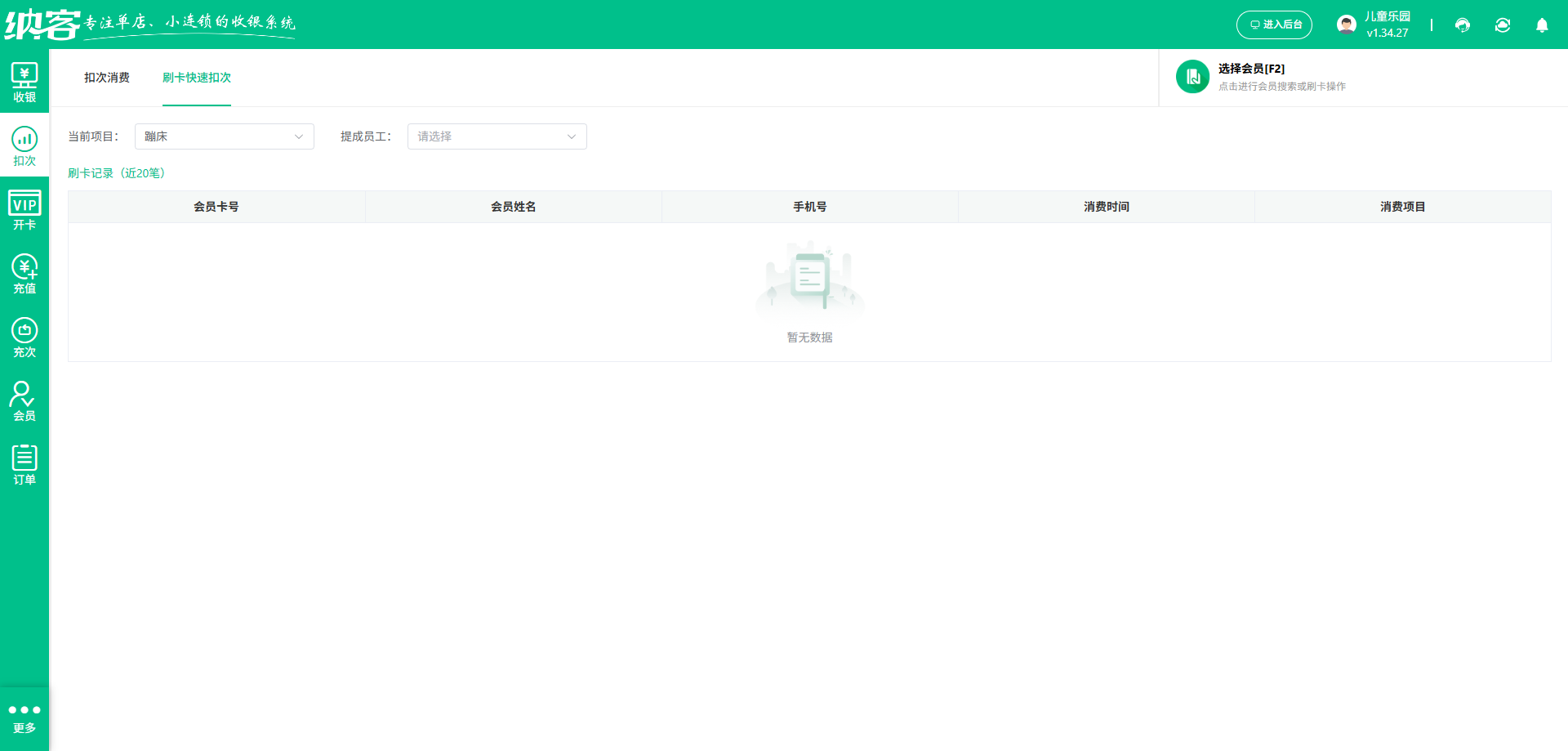Click the 进入后台 backend button
Image resolution: width=1568 pixels, height=751 pixels.
1274,25
